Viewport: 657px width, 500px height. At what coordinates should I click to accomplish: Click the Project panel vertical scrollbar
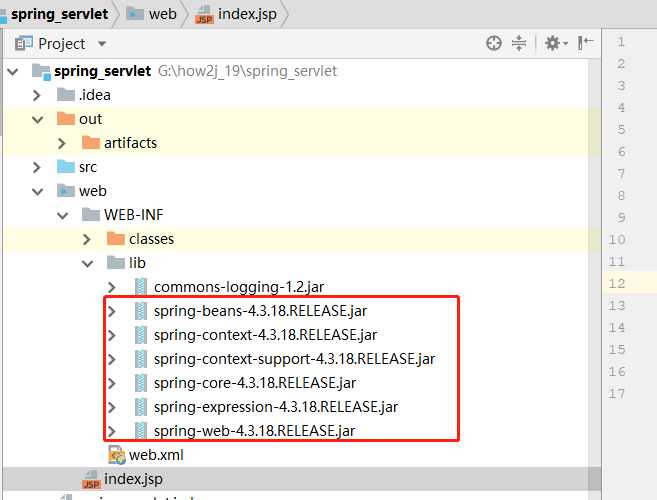tap(594, 268)
